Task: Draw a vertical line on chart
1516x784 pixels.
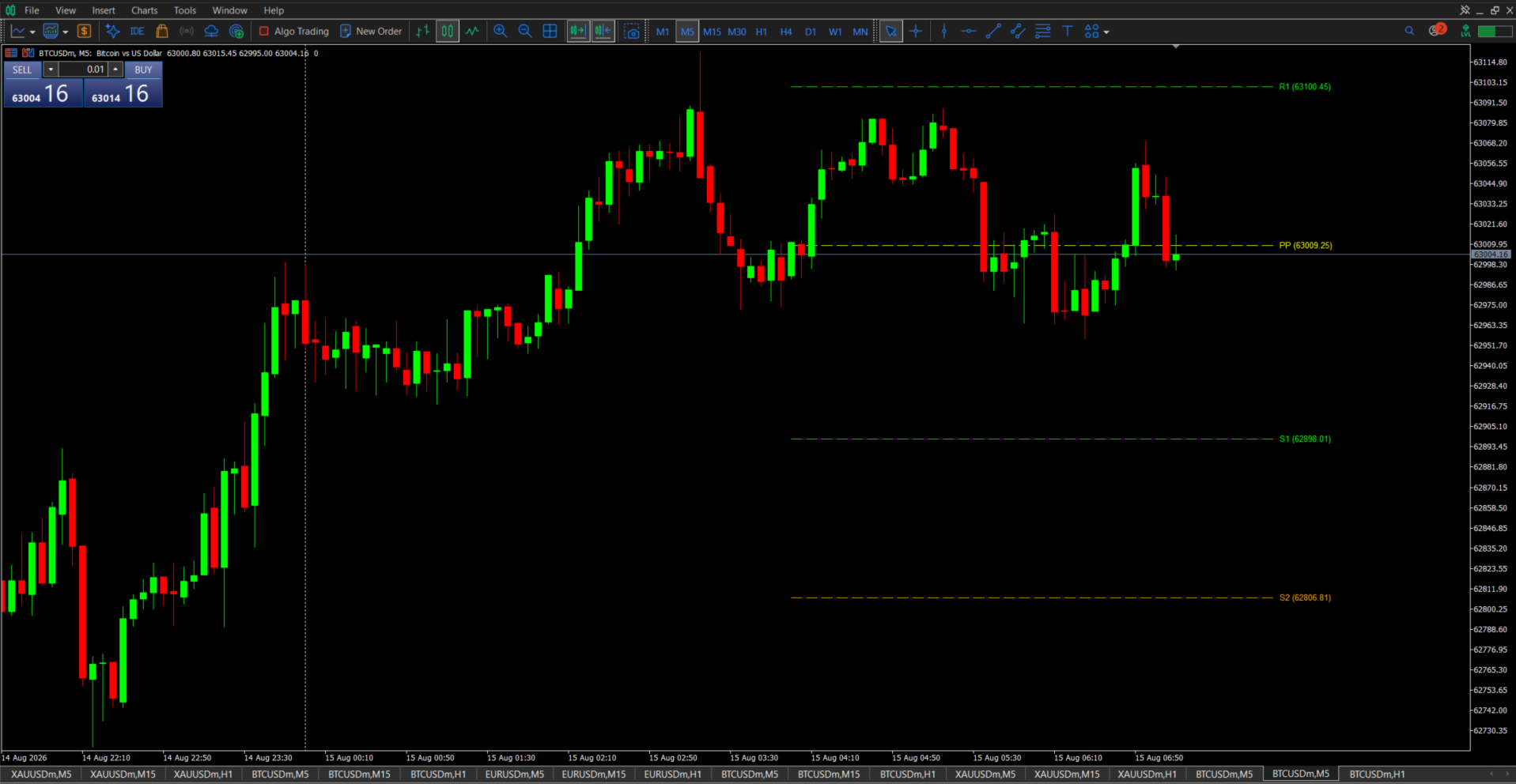Action: 944,32
